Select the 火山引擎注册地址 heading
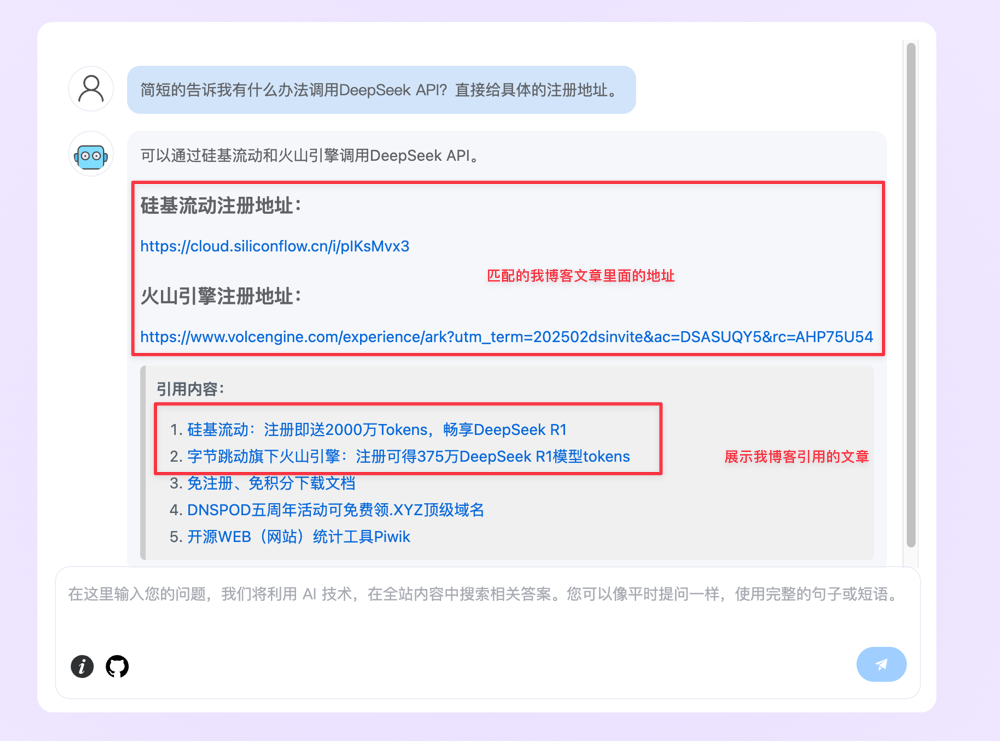This screenshot has width=1000, height=741. 221,296
